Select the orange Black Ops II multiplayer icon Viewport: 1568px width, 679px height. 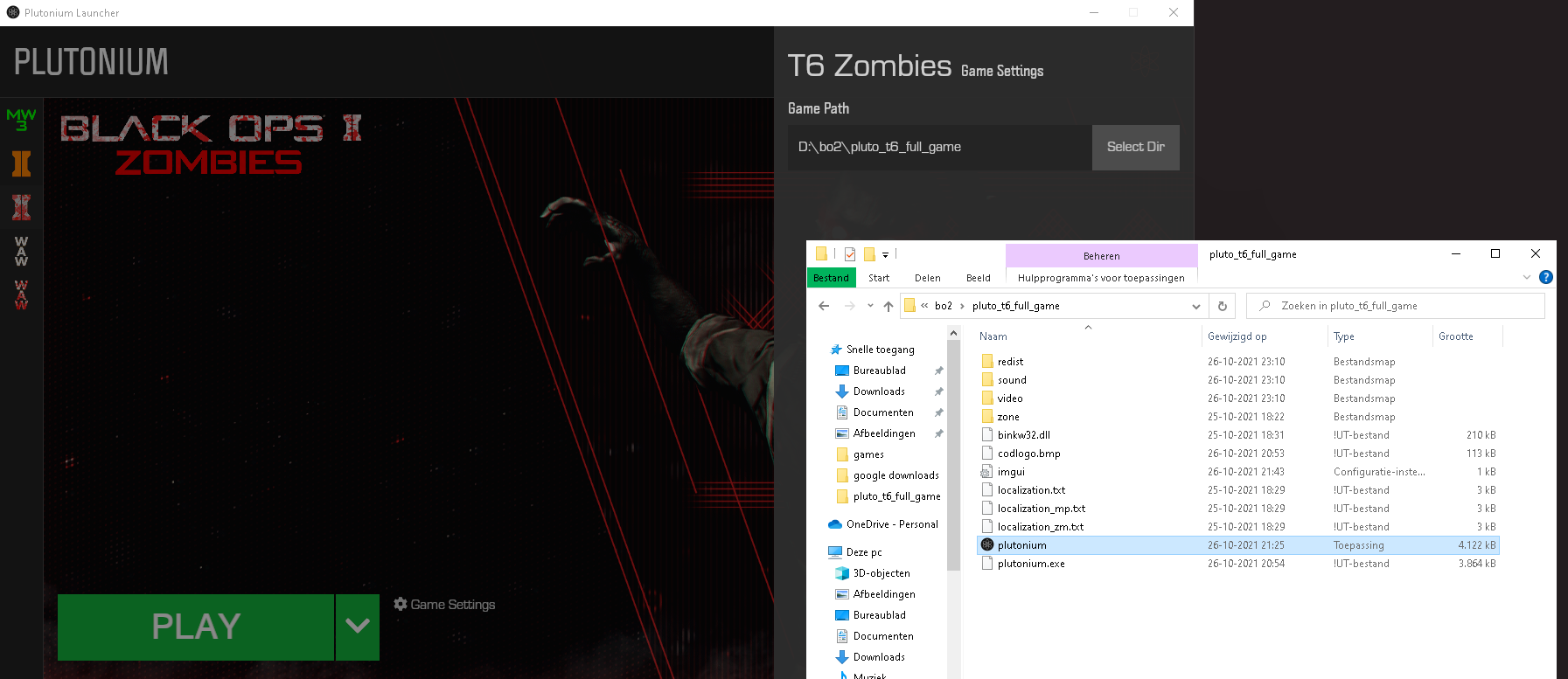[x=21, y=163]
